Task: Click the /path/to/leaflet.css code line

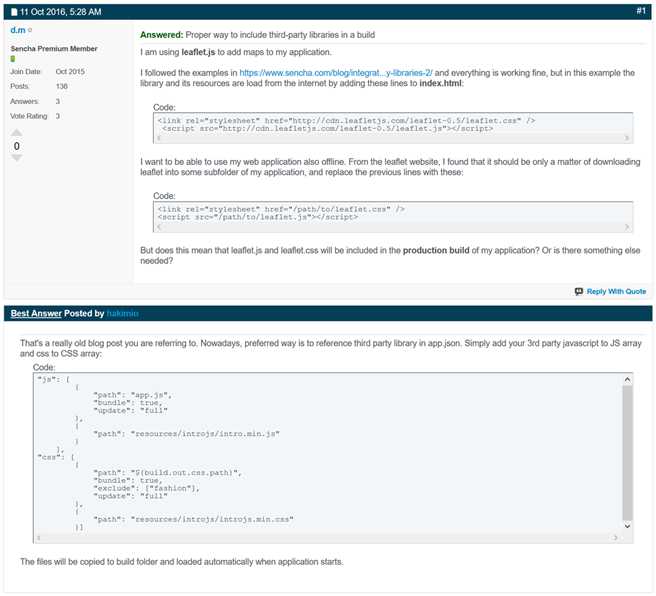Action: point(281,209)
